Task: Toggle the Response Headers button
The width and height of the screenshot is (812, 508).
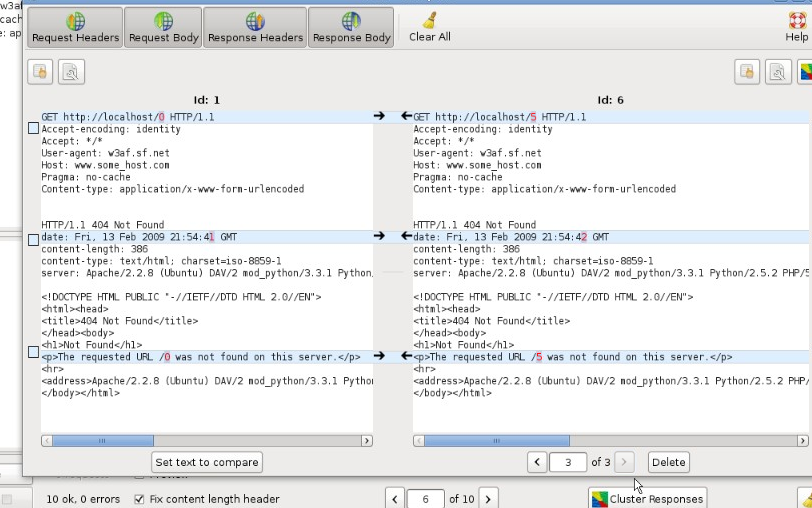Action: point(255,27)
